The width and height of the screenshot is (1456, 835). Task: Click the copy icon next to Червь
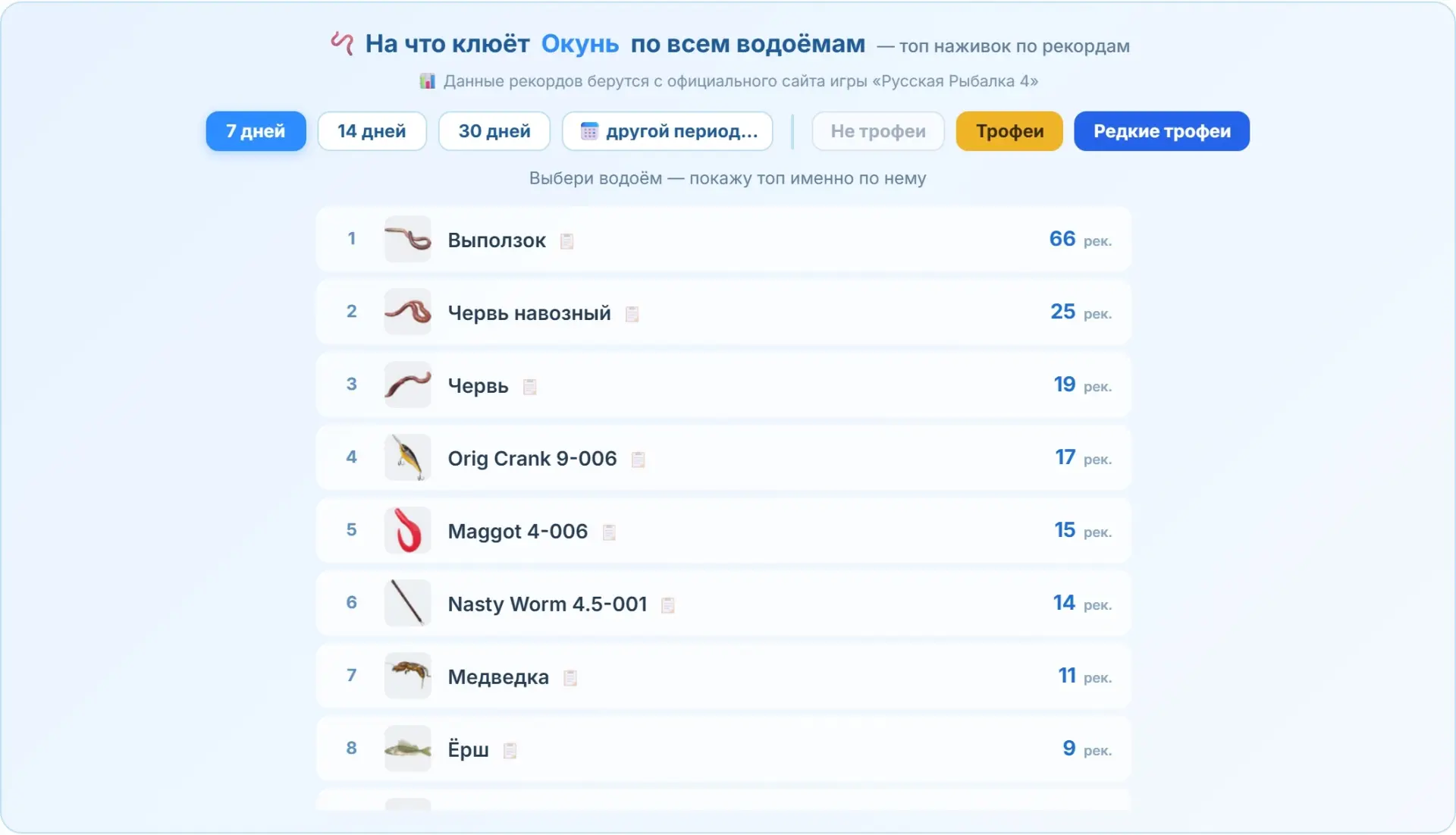pyautogui.click(x=530, y=387)
